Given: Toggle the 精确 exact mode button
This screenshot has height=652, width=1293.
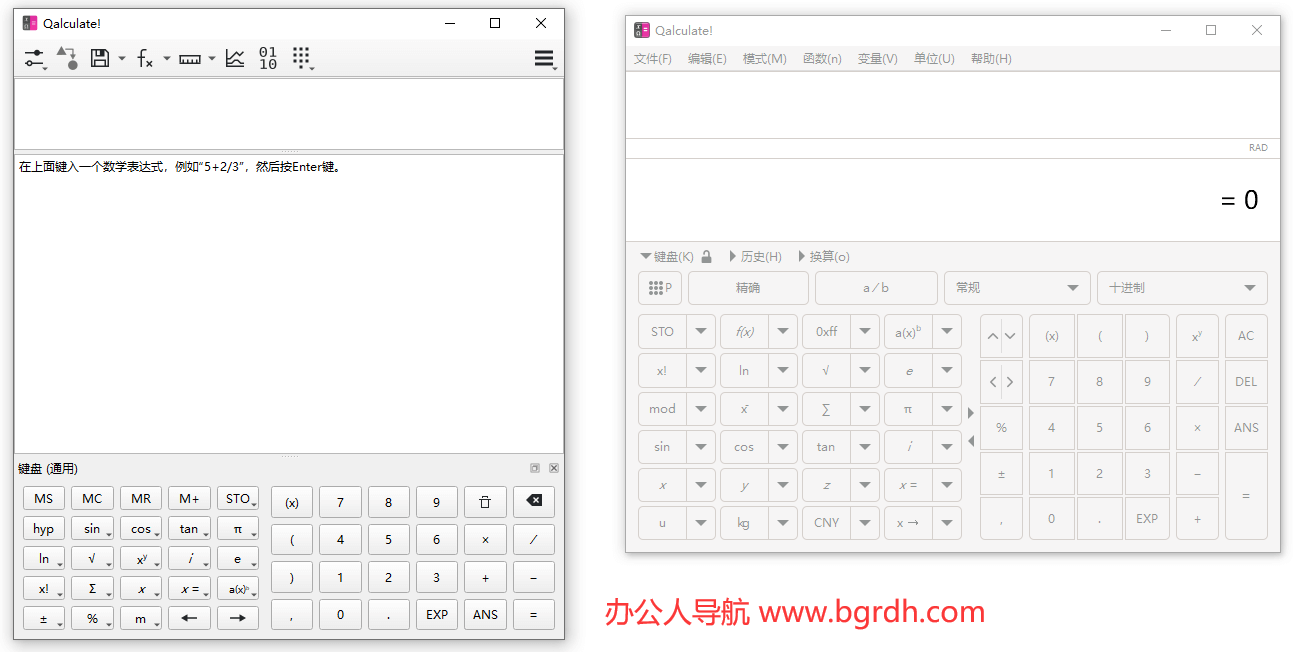Looking at the screenshot, I should 748,288.
